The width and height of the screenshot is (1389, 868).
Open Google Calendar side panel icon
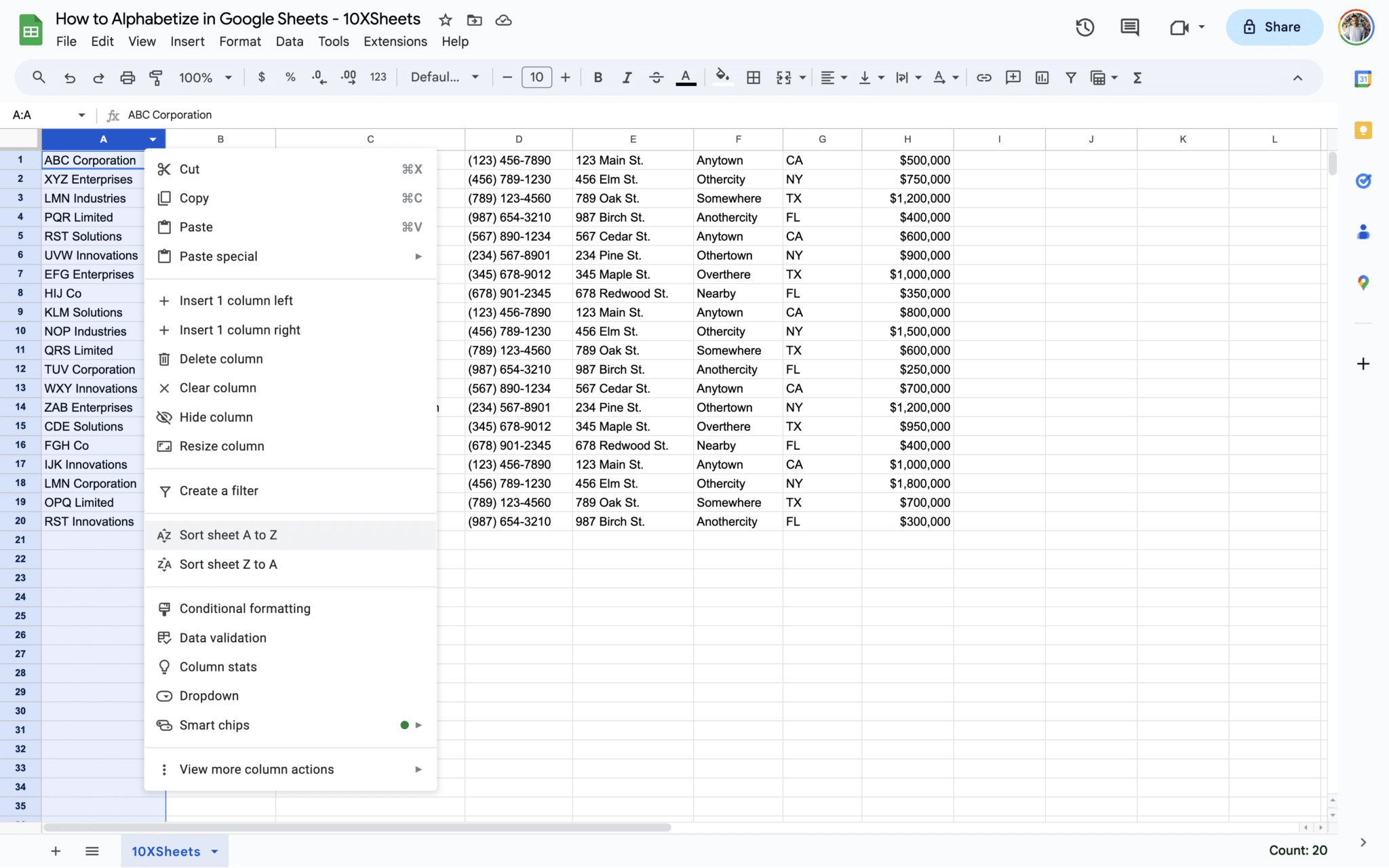(1363, 79)
